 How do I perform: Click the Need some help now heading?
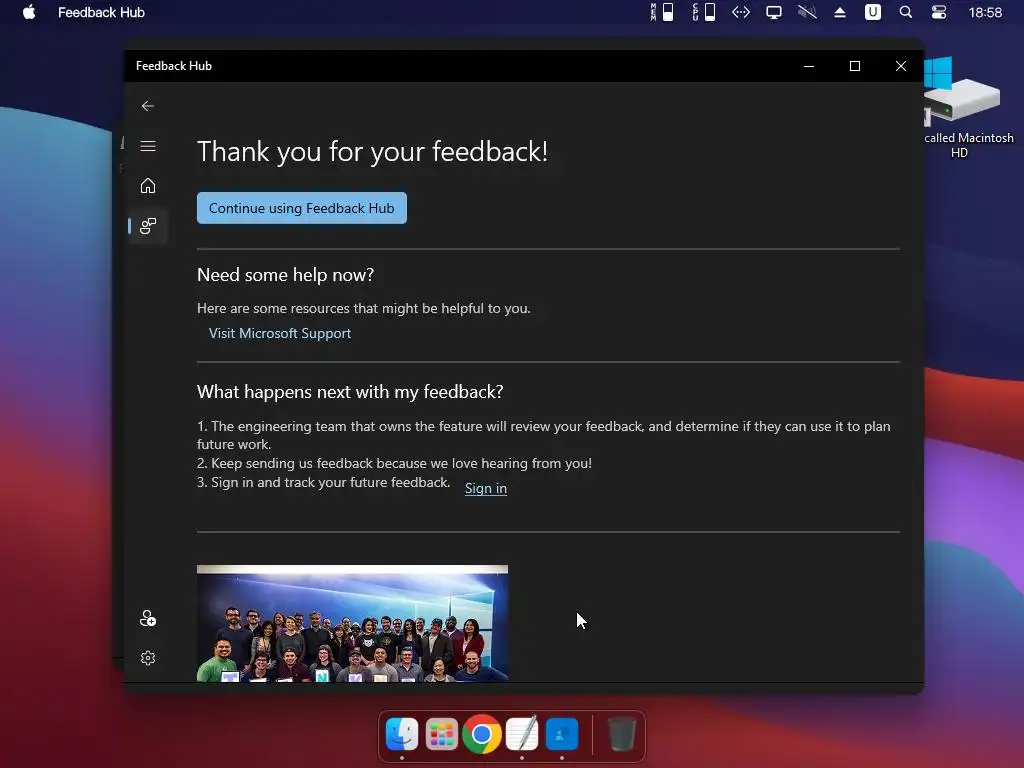tap(285, 275)
